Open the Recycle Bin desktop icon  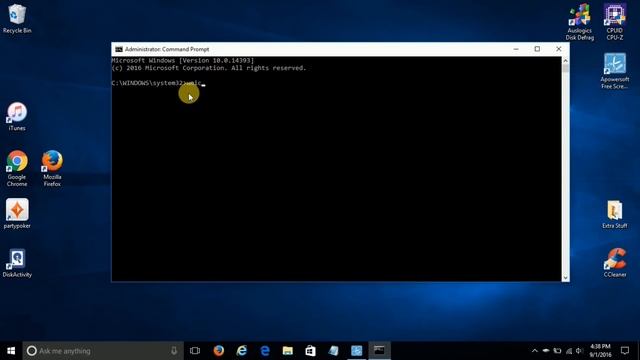click(17, 19)
